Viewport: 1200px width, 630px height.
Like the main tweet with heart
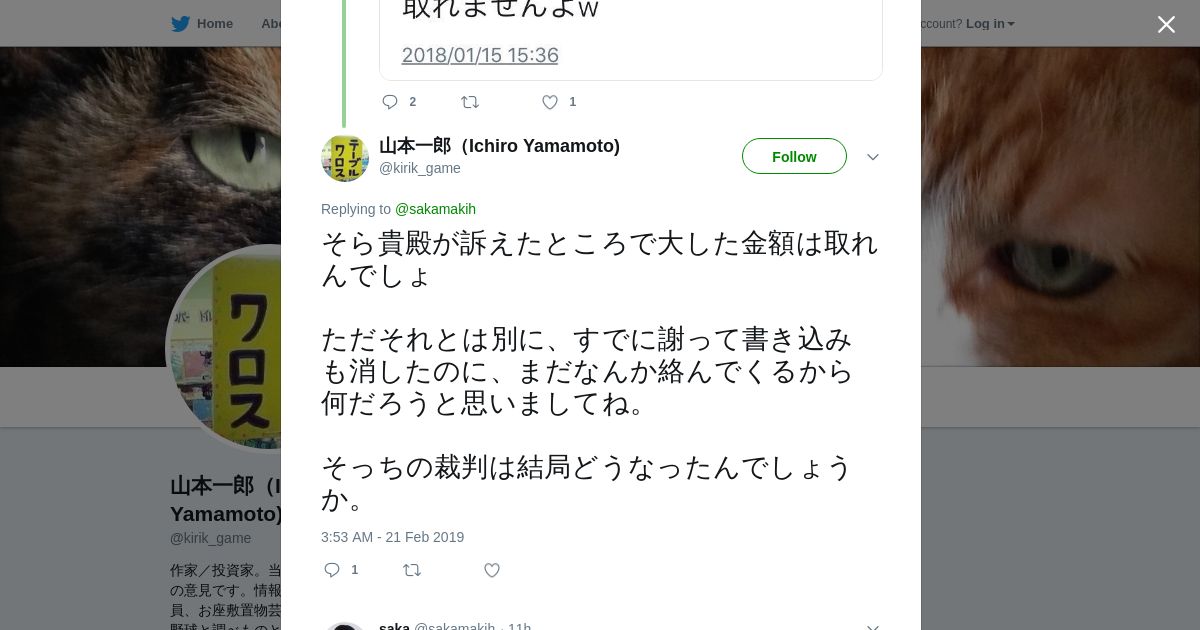[491, 570]
